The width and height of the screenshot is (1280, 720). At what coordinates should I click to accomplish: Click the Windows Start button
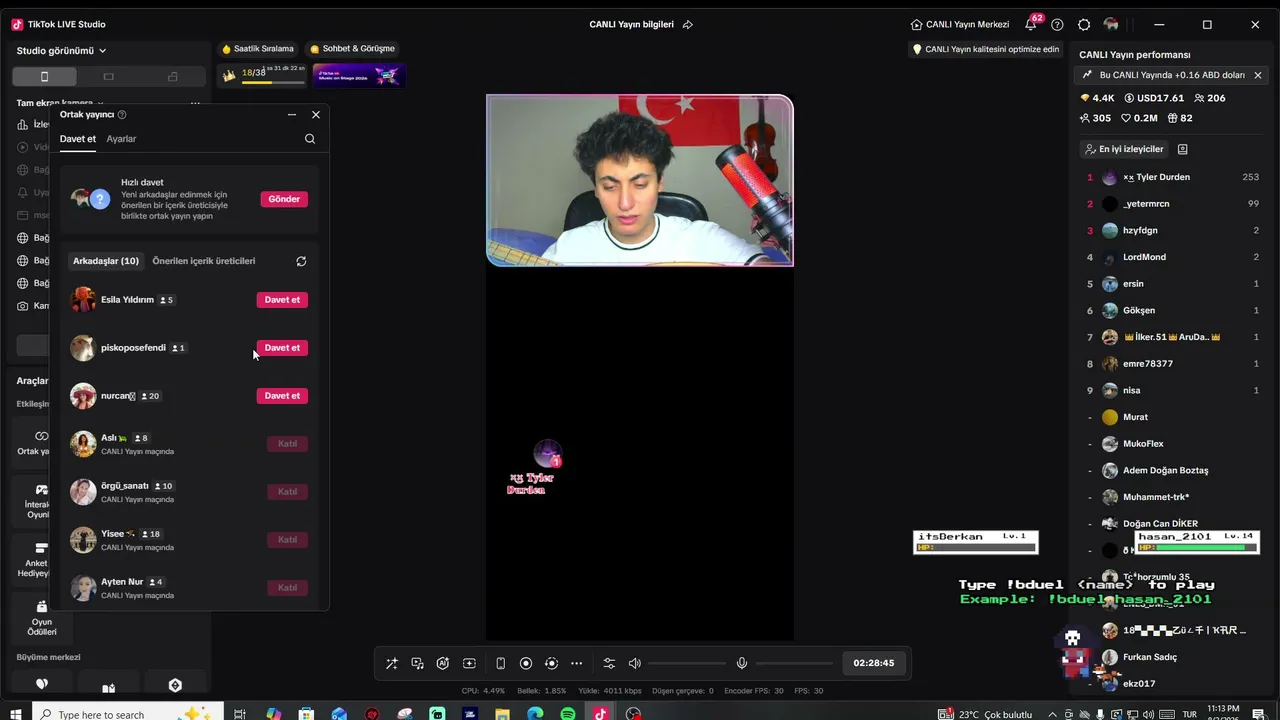pos(17,714)
